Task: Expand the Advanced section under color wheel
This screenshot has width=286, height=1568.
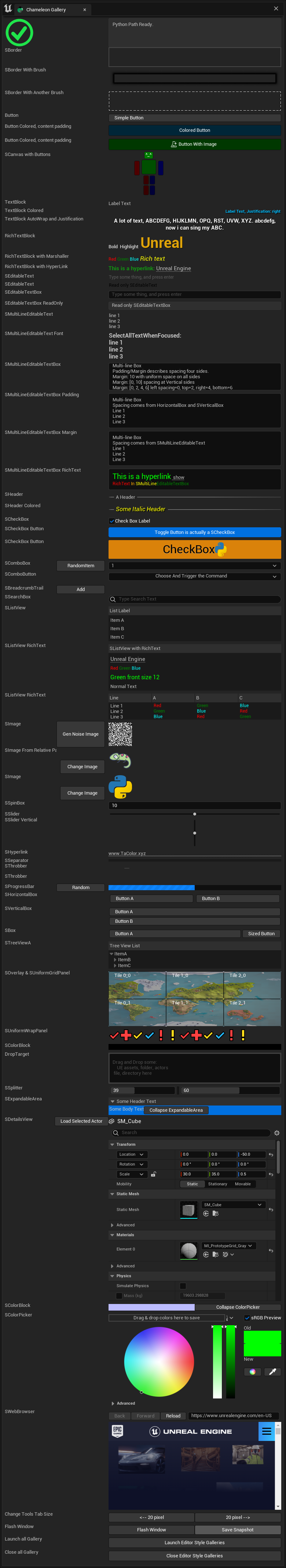Action: pos(112,1403)
